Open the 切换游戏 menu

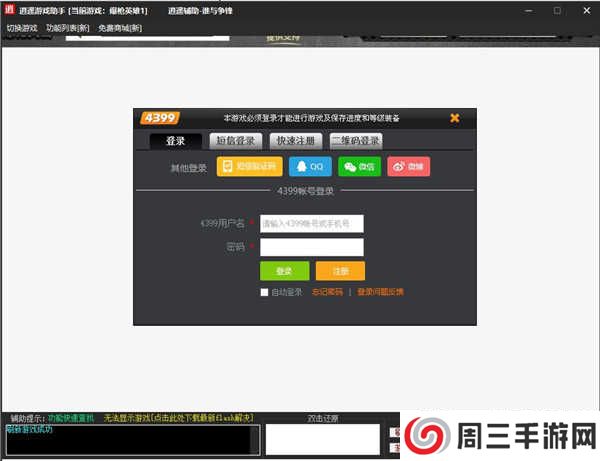[x=22, y=28]
